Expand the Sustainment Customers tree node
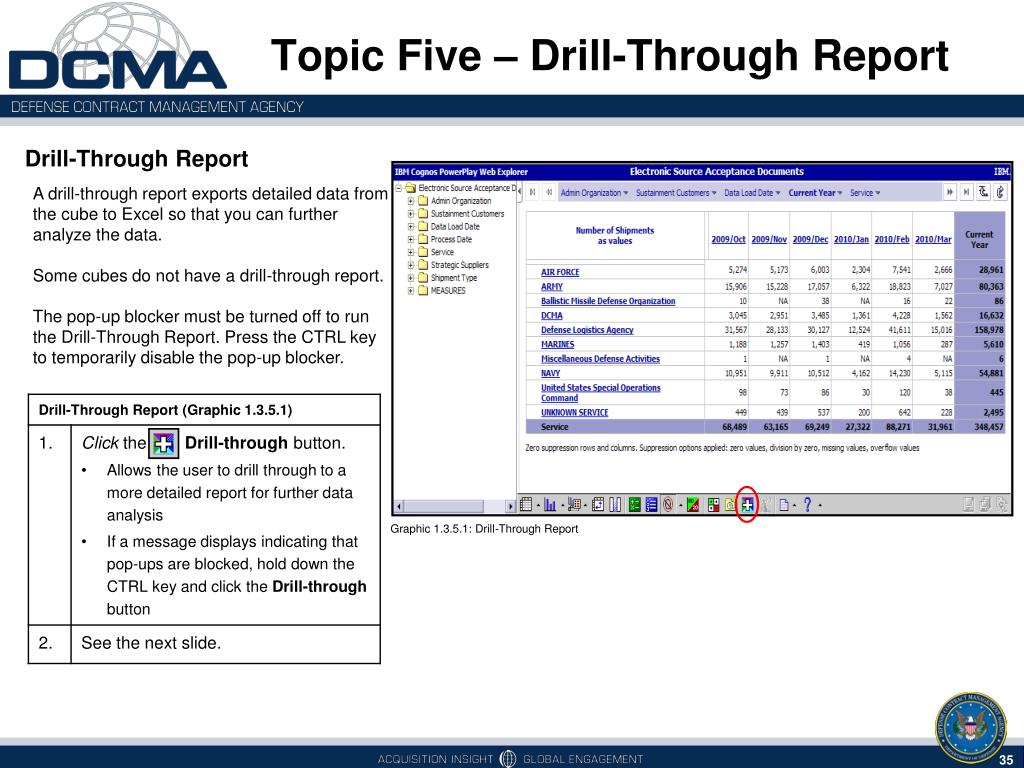The image size is (1024, 768). click(x=411, y=214)
